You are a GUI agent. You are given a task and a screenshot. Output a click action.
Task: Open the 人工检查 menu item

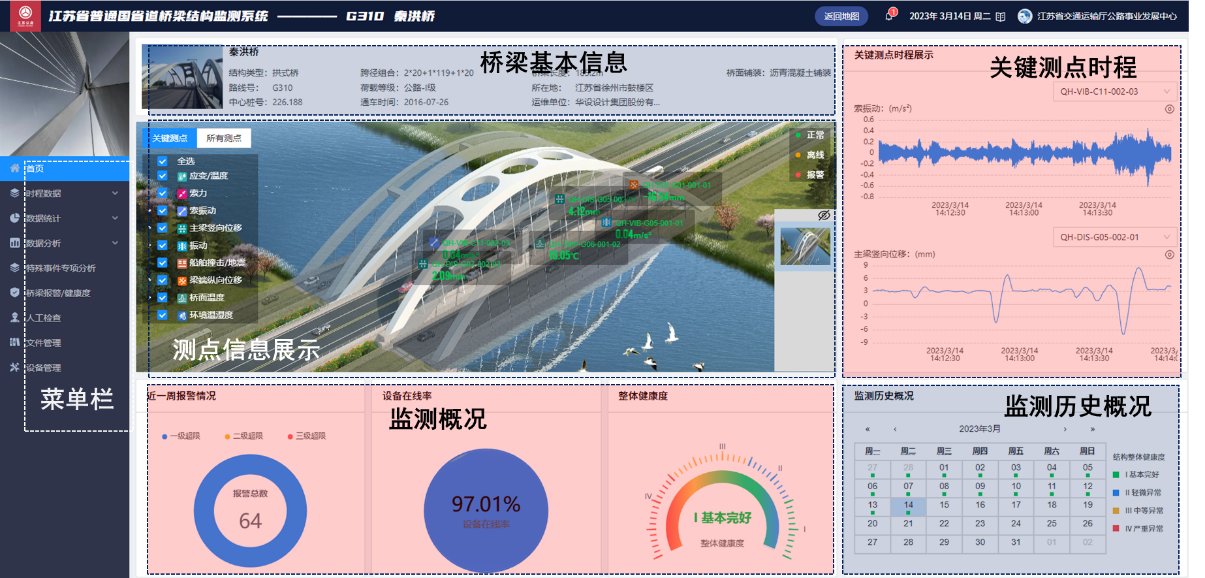64,318
